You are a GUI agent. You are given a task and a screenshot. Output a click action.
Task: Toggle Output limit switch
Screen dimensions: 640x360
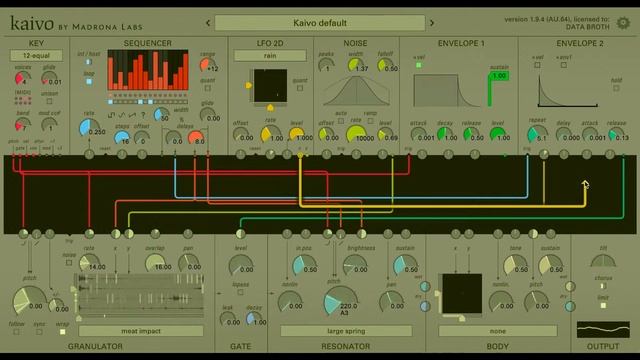[603, 305]
